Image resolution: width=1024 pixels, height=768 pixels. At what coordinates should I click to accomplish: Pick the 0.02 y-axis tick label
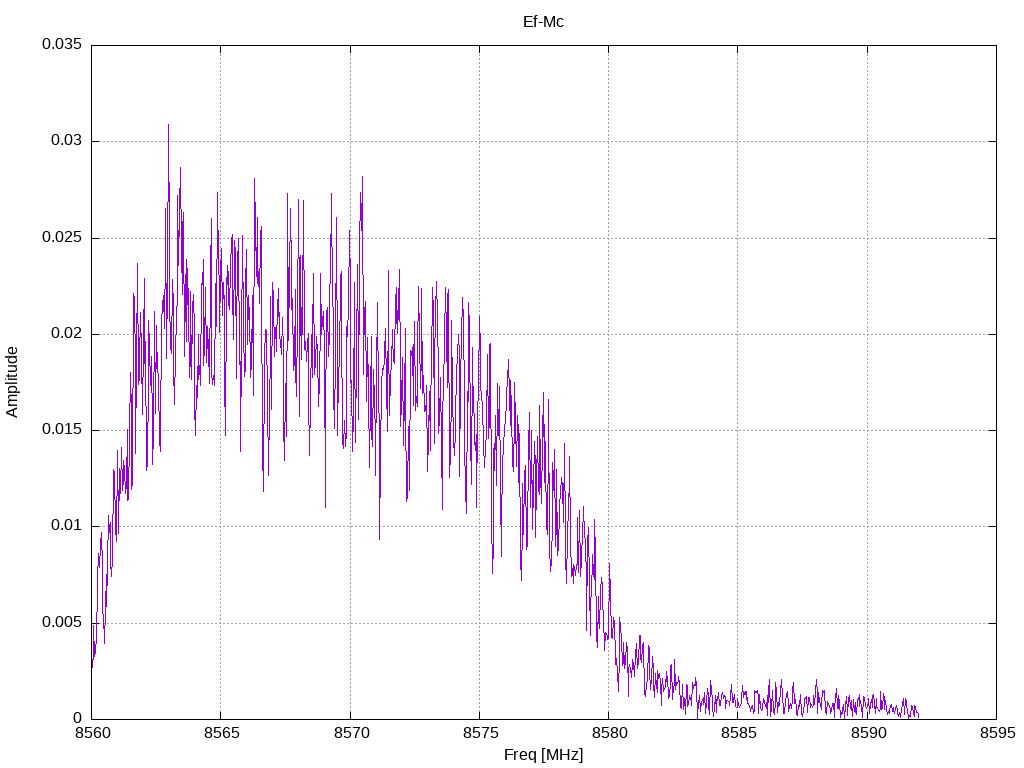click(x=65, y=334)
